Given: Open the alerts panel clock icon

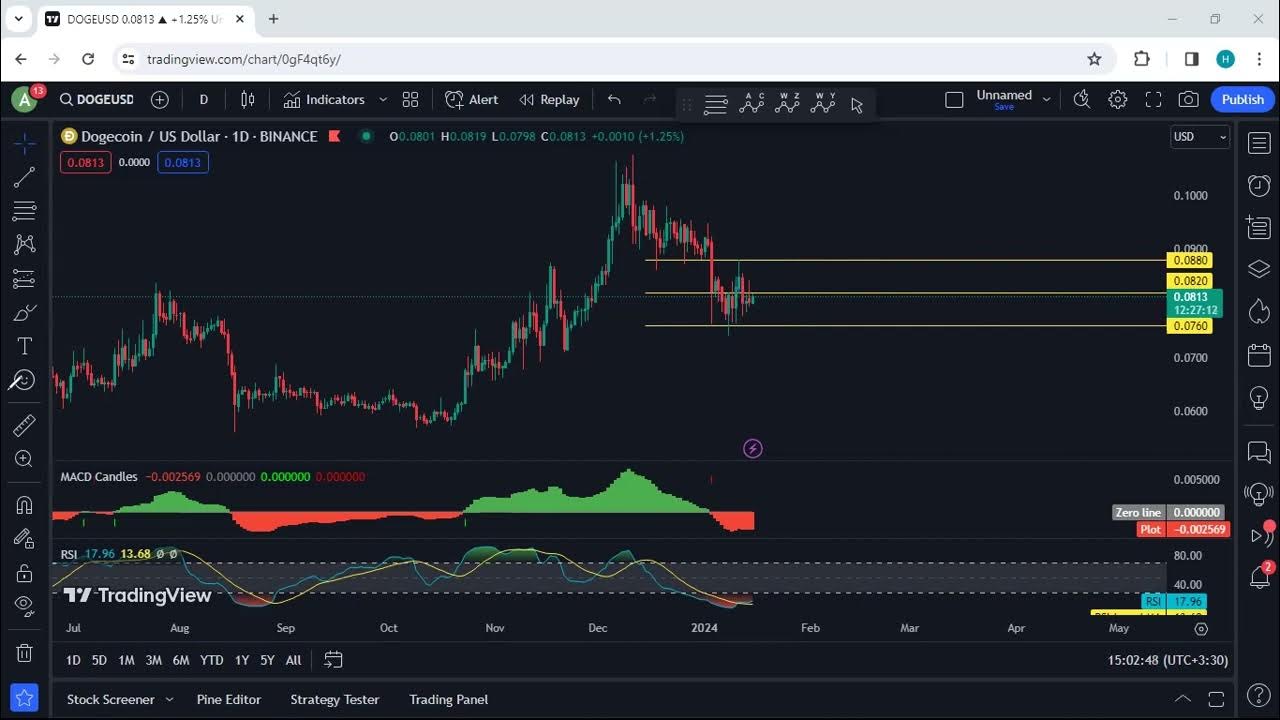Looking at the screenshot, I should [1259, 185].
